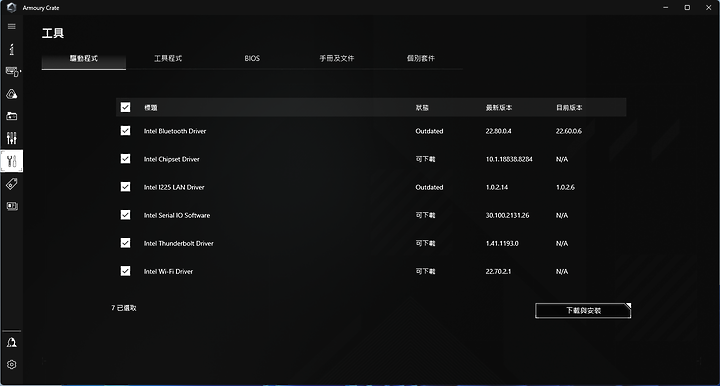
Task: Uncheck the Intel Chipset Driver checkbox
Action: (125, 159)
